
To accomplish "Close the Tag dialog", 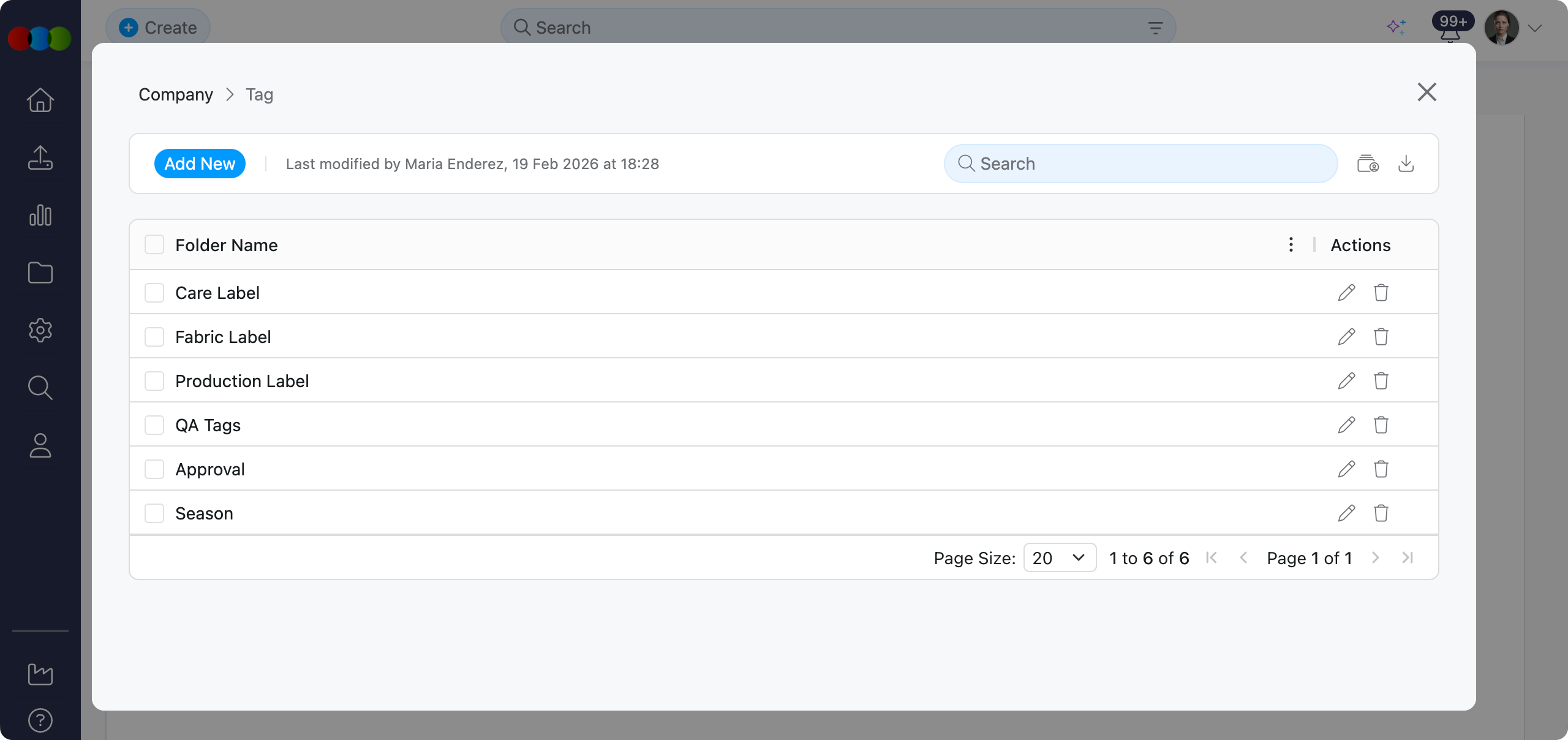I will [1427, 92].
